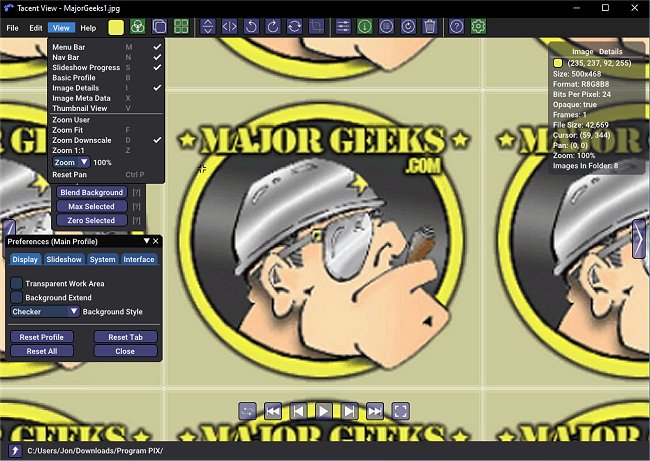Screen dimensions: 650x461
Task: Click Close button in Preferences
Action: coord(126,351)
